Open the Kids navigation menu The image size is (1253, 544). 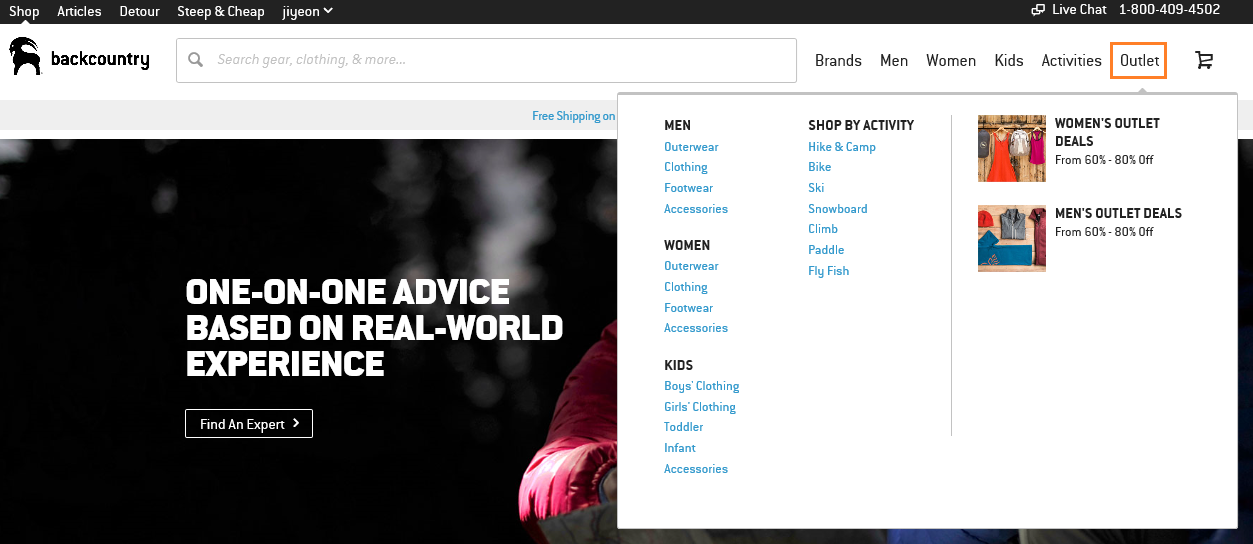(x=1009, y=61)
